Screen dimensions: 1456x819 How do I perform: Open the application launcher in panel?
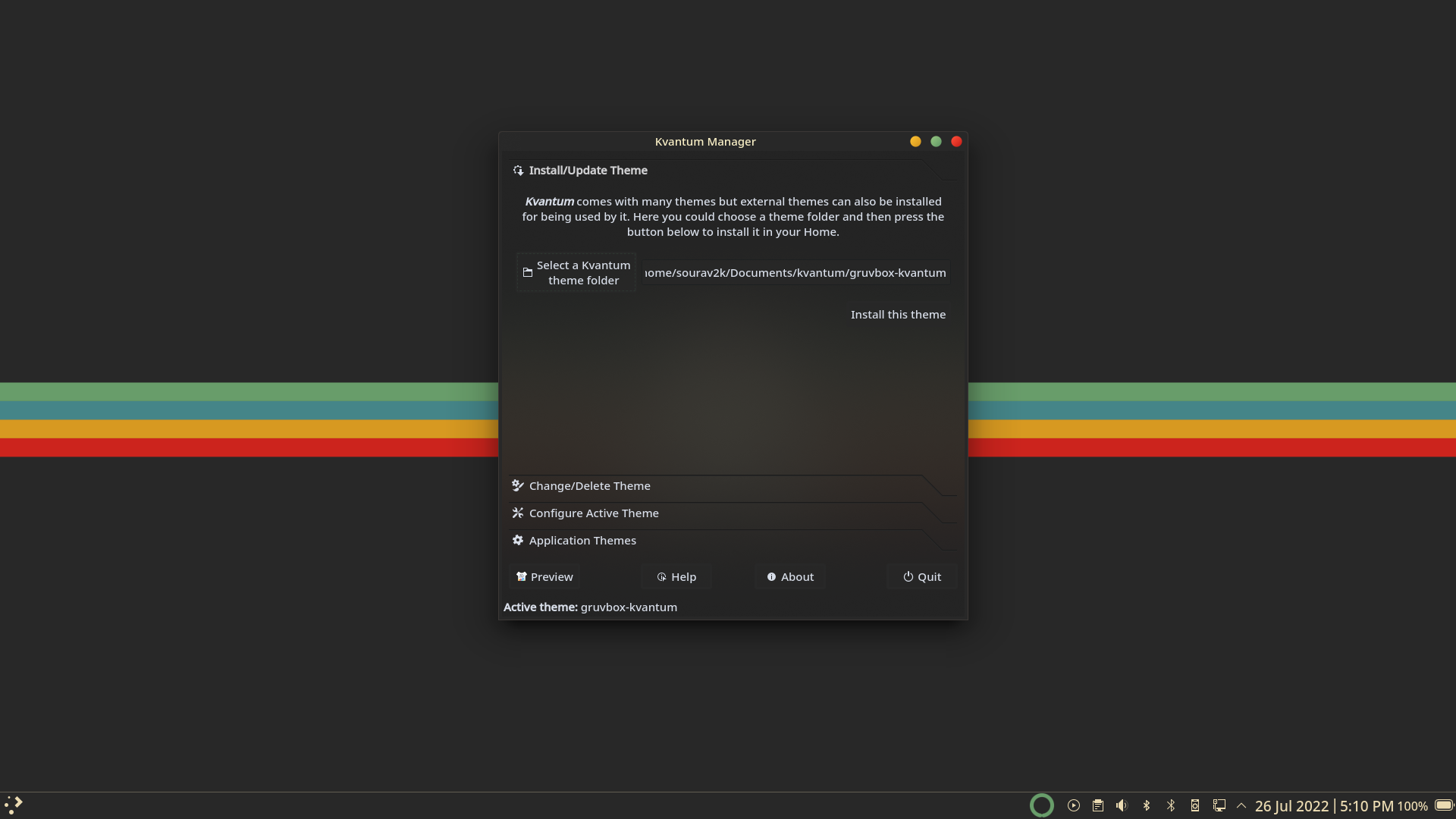point(14,805)
